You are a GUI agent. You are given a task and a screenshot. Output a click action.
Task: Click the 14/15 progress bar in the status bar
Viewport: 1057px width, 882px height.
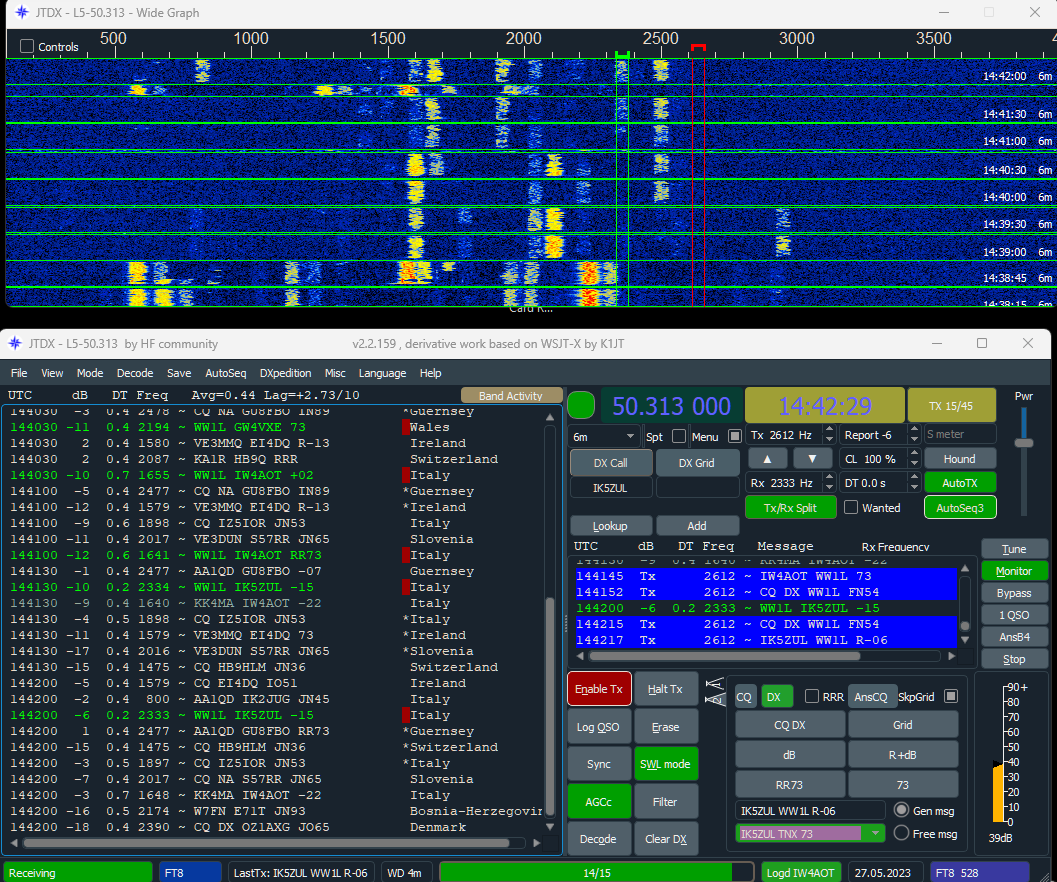coord(597,872)
